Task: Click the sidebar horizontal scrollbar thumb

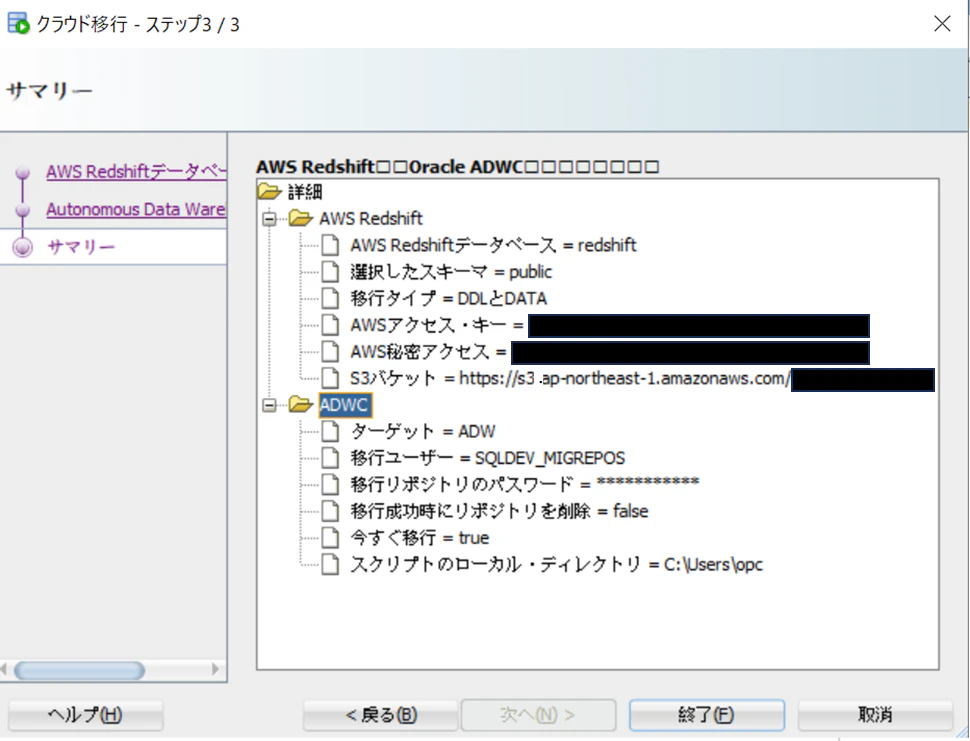Action: pos(79,670)
